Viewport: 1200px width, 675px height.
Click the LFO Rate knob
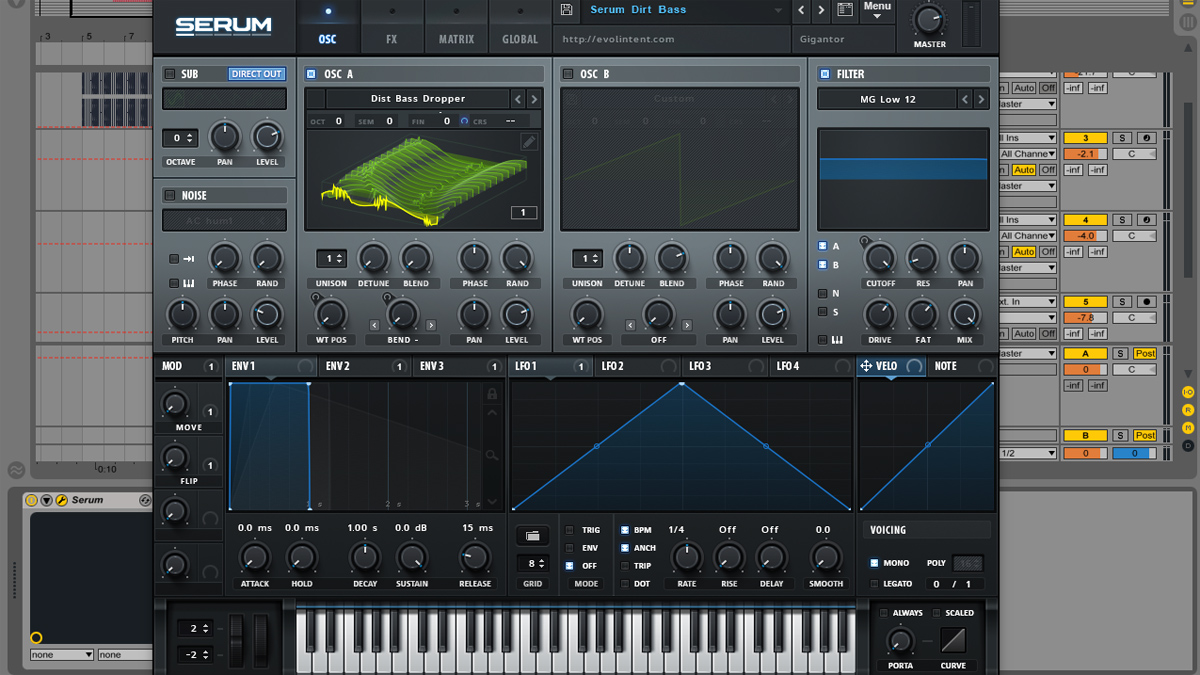[686, 558]
